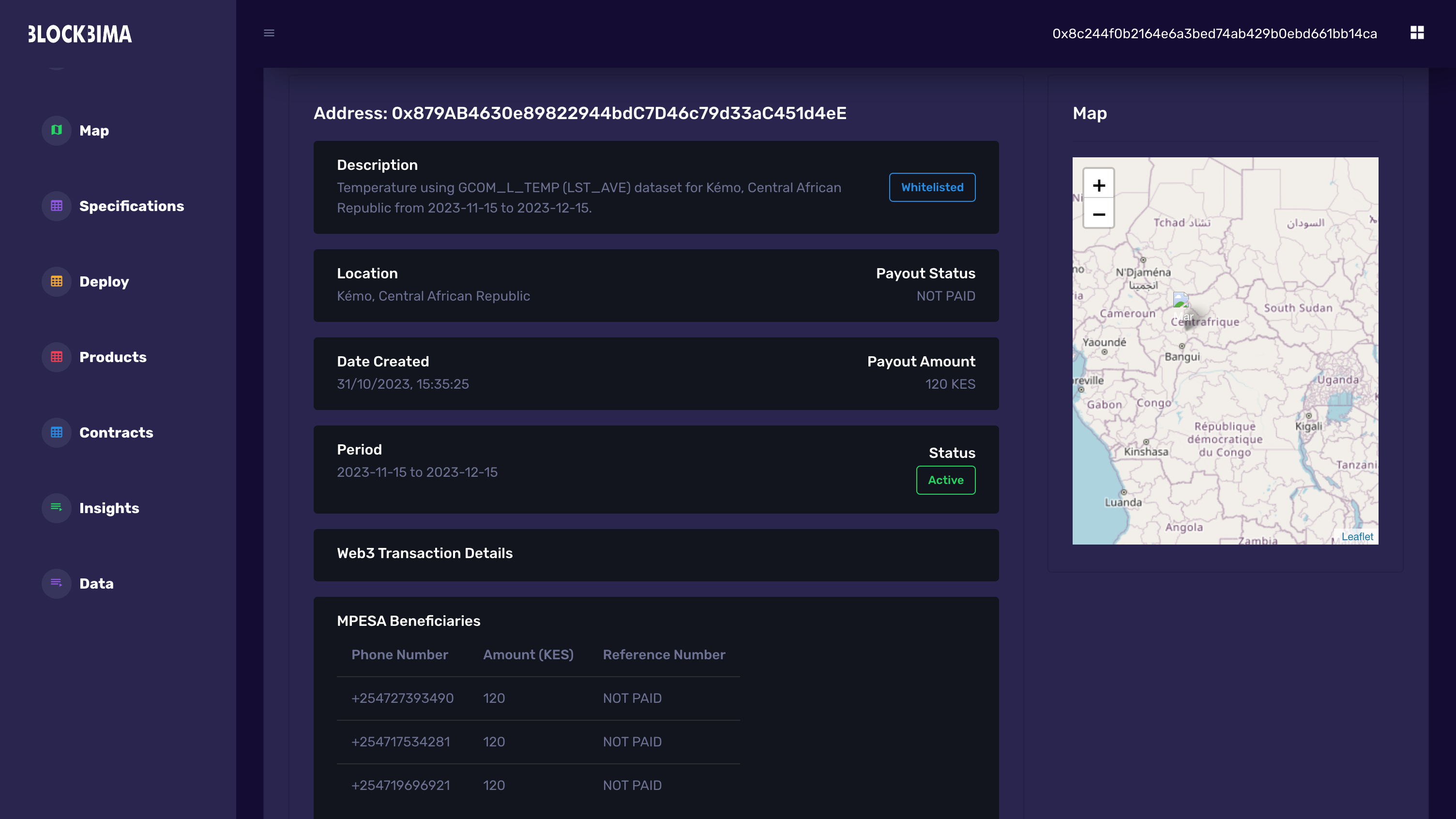Toggle the hamburger sidebar menu
This screenshot has height=819, width=1456.
click(269, 33)
